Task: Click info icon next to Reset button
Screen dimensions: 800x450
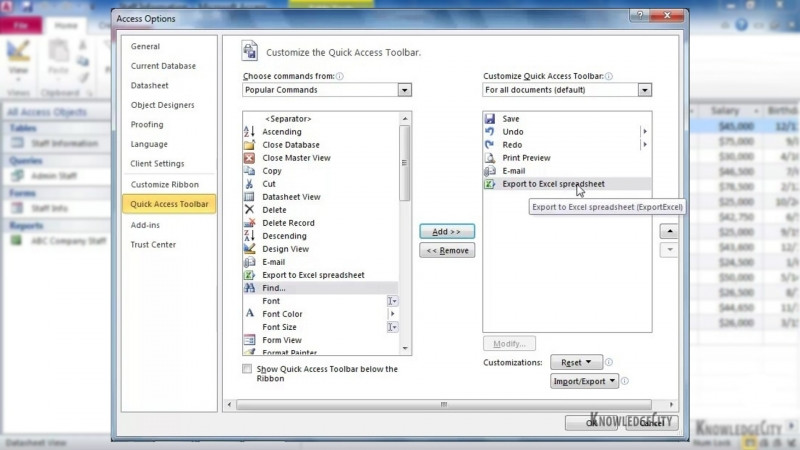Action: pos(609,362)
